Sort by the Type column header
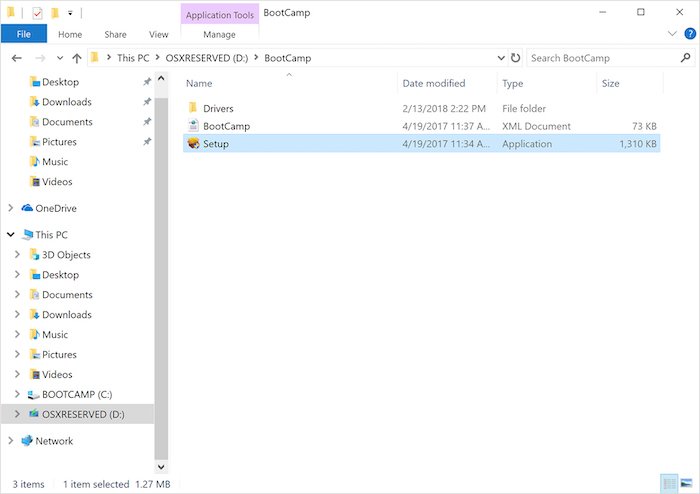 coord(512,83)
